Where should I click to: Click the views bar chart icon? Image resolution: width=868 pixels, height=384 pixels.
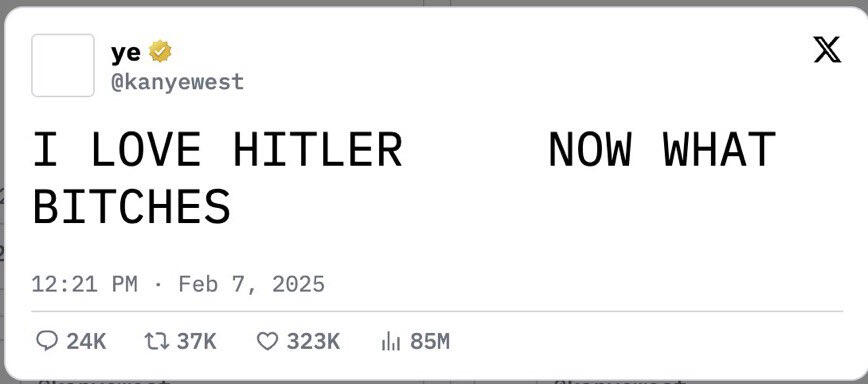click(x=391, y=341)
